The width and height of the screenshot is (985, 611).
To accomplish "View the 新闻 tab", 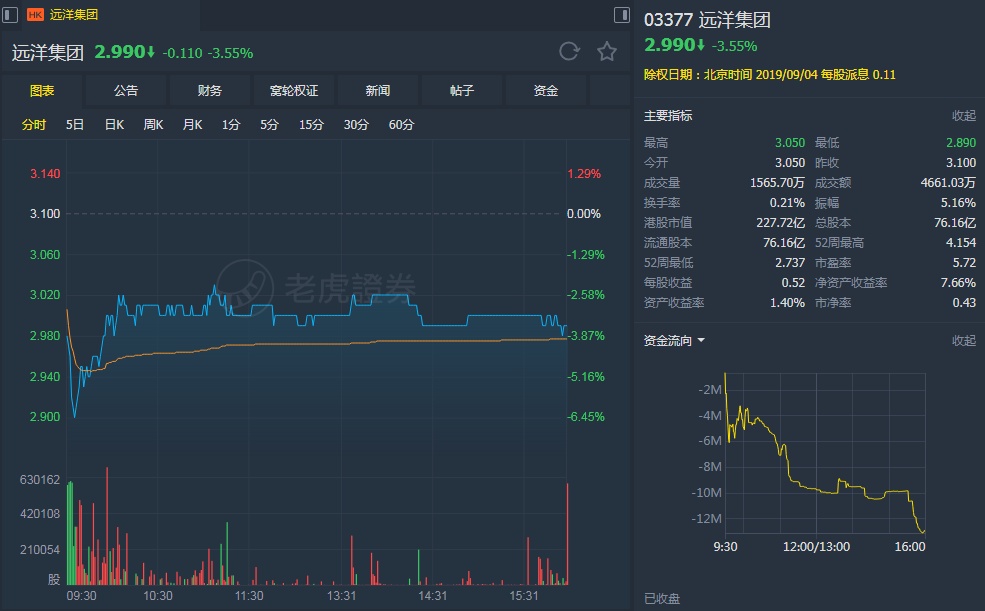I will click(x=378, y=90).
